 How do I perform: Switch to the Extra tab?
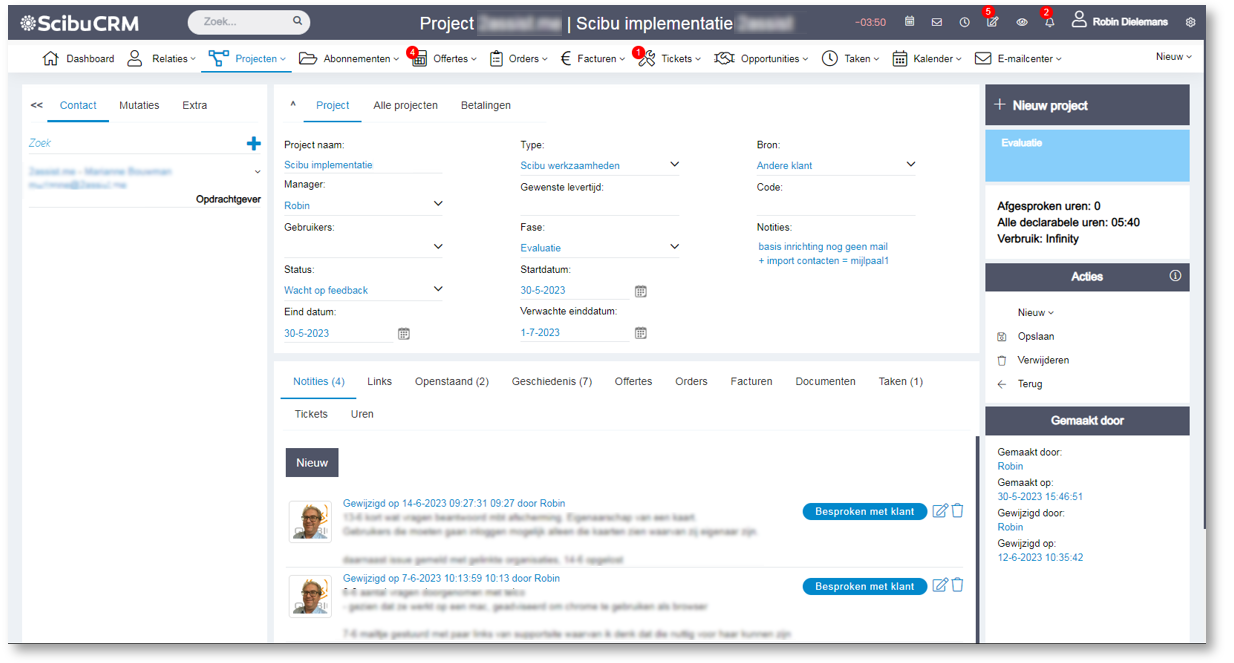point(195,105)
